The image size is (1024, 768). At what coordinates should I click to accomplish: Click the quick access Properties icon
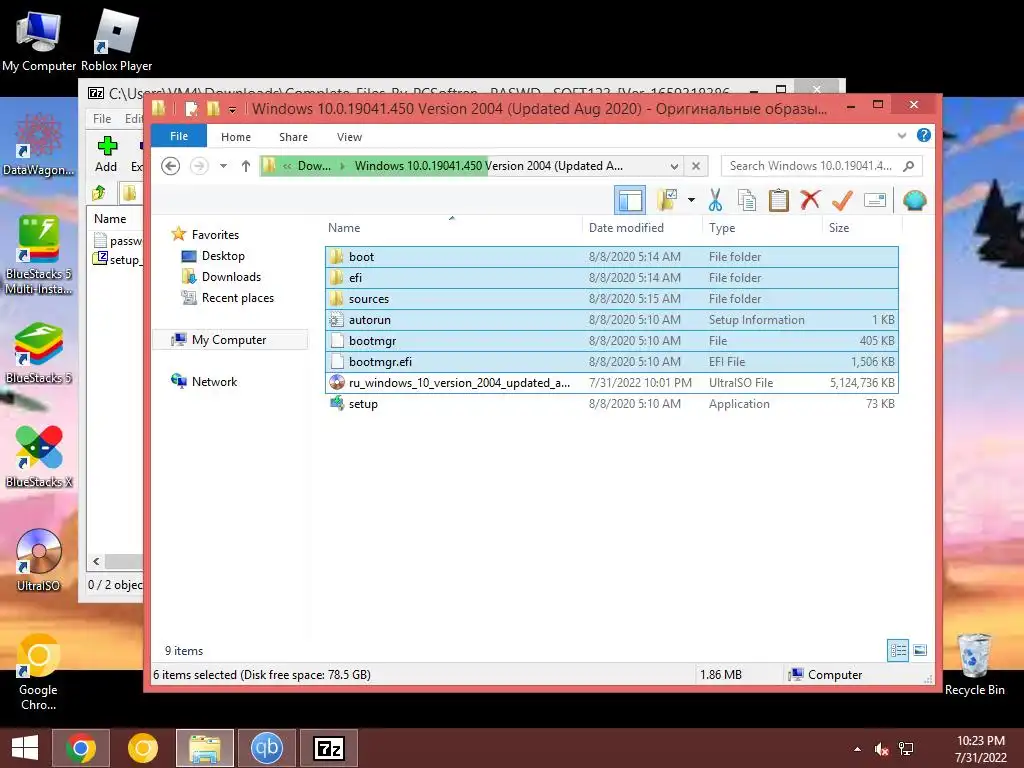click(191, 108)
